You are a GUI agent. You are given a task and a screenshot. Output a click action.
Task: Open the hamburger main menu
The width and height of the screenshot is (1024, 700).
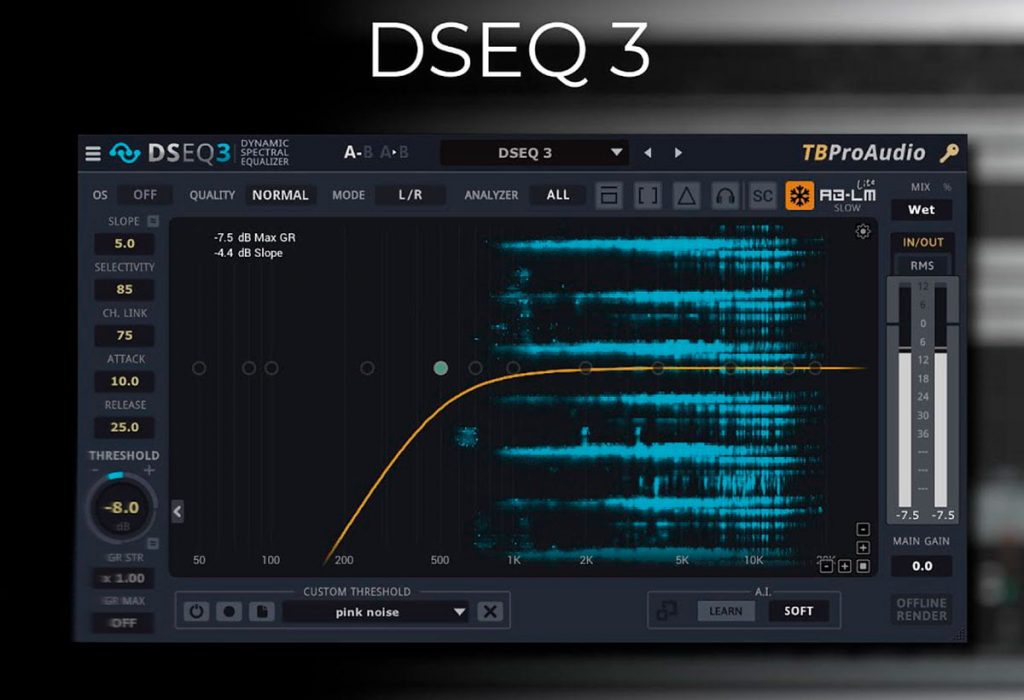click(x=93, y=153)
